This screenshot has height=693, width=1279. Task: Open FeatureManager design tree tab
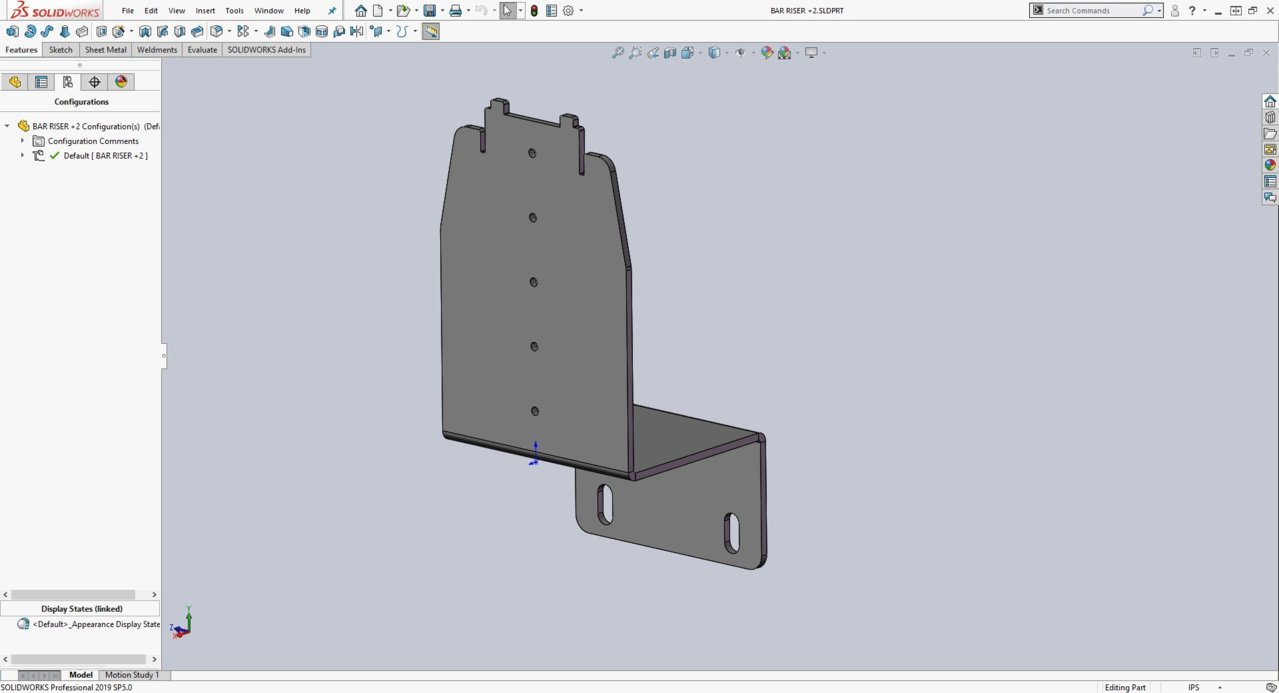tap(15, 82)
